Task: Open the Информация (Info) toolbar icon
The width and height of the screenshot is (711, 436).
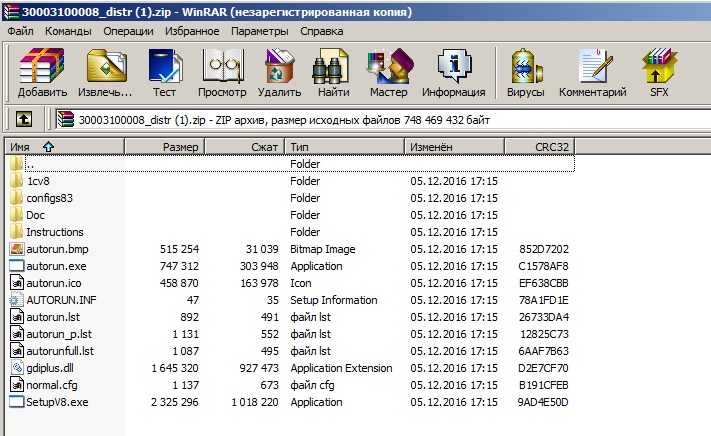Action: pyautogui.click(x=454, y=67)
